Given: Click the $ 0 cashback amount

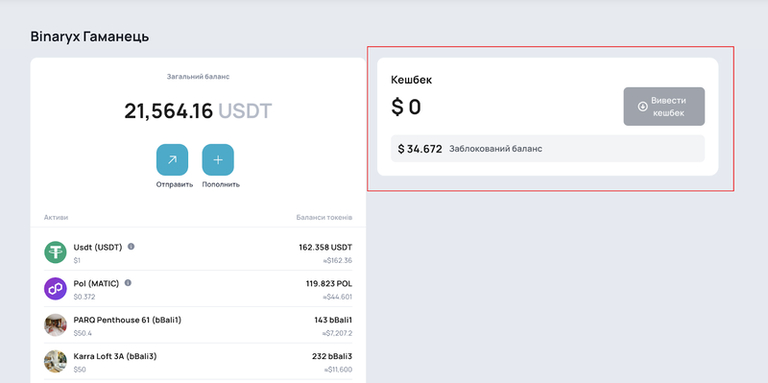Looking at the screenshot, I should click(406, 107).
